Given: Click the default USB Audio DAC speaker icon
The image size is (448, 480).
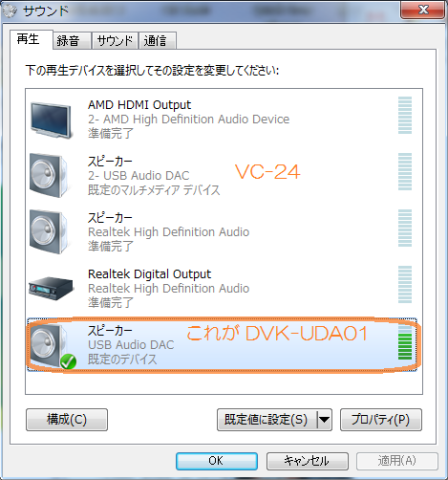Looking at the screenshot, I should tap(47, 345).
